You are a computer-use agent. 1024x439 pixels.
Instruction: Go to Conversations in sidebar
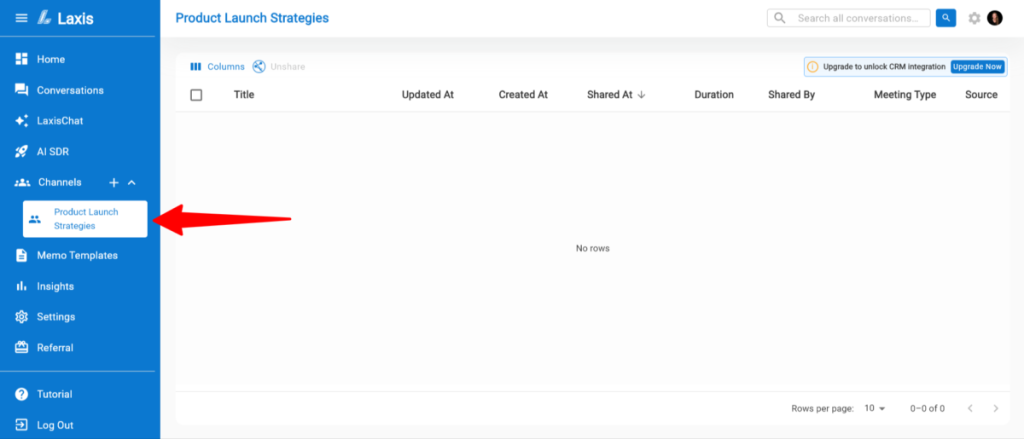[69, 90]
